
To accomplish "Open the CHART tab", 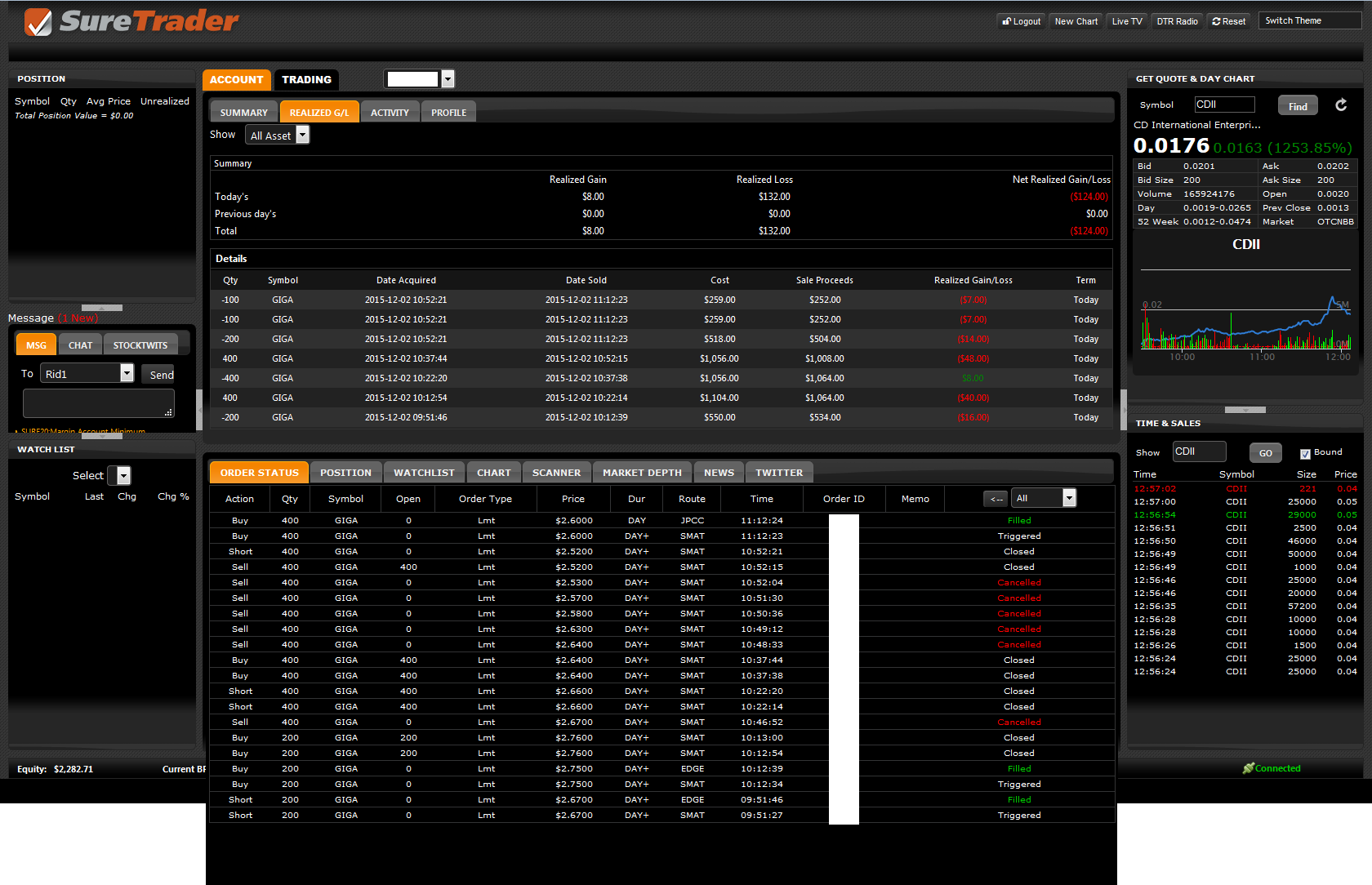I will 494,473.
